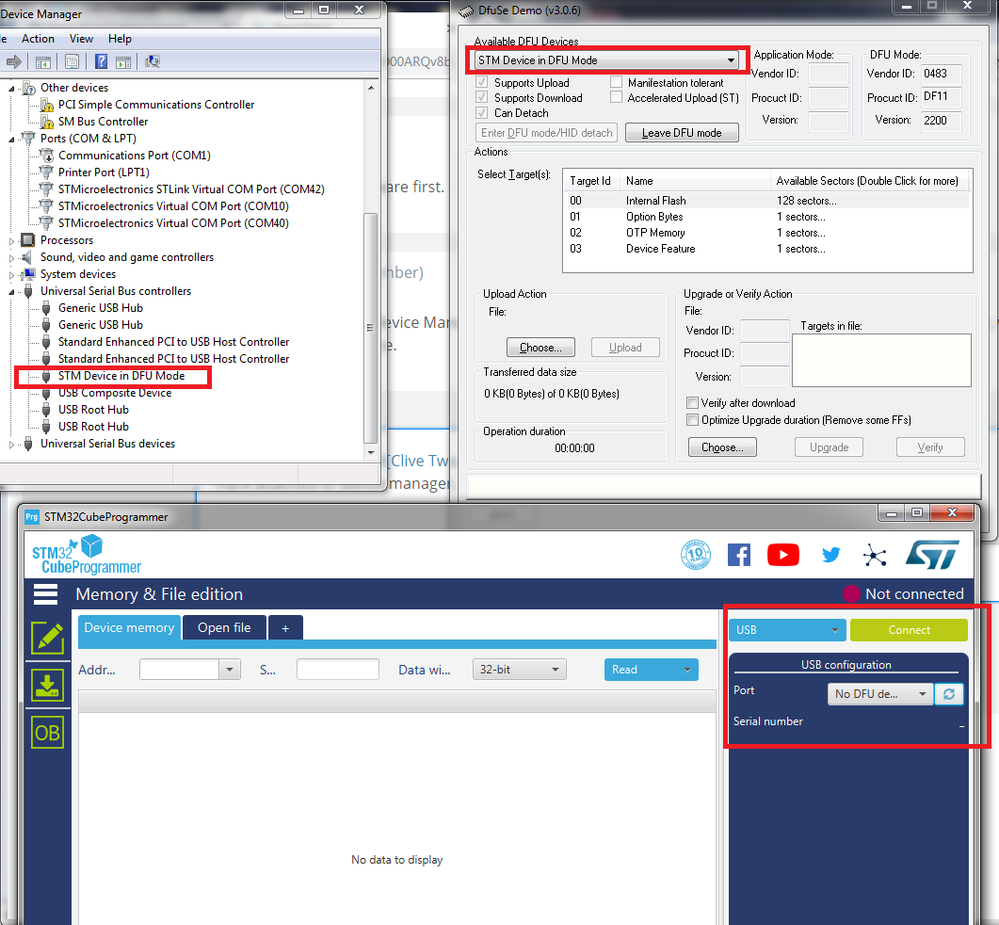Click the Verify button in DfuSe Demo
The width and height of the screenshot is (999, 925).
coord(930,447)
